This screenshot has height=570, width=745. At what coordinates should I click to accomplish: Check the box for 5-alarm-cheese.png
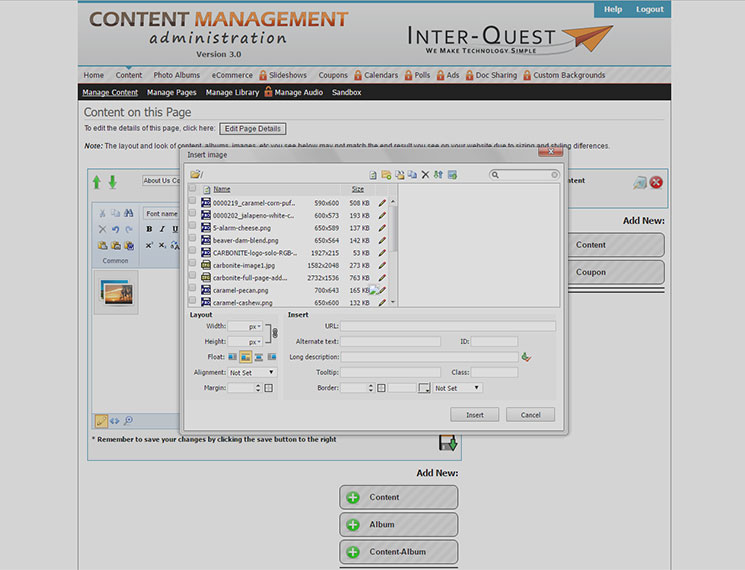point(192,228)
